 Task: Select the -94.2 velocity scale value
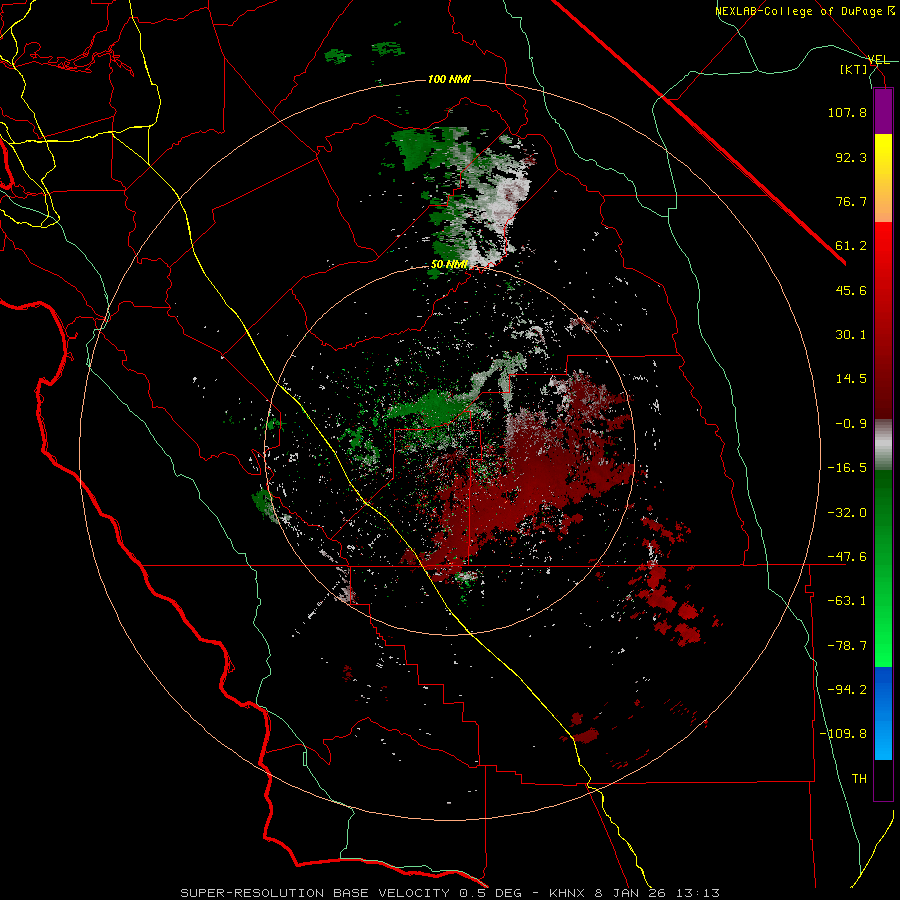point(847,690)
